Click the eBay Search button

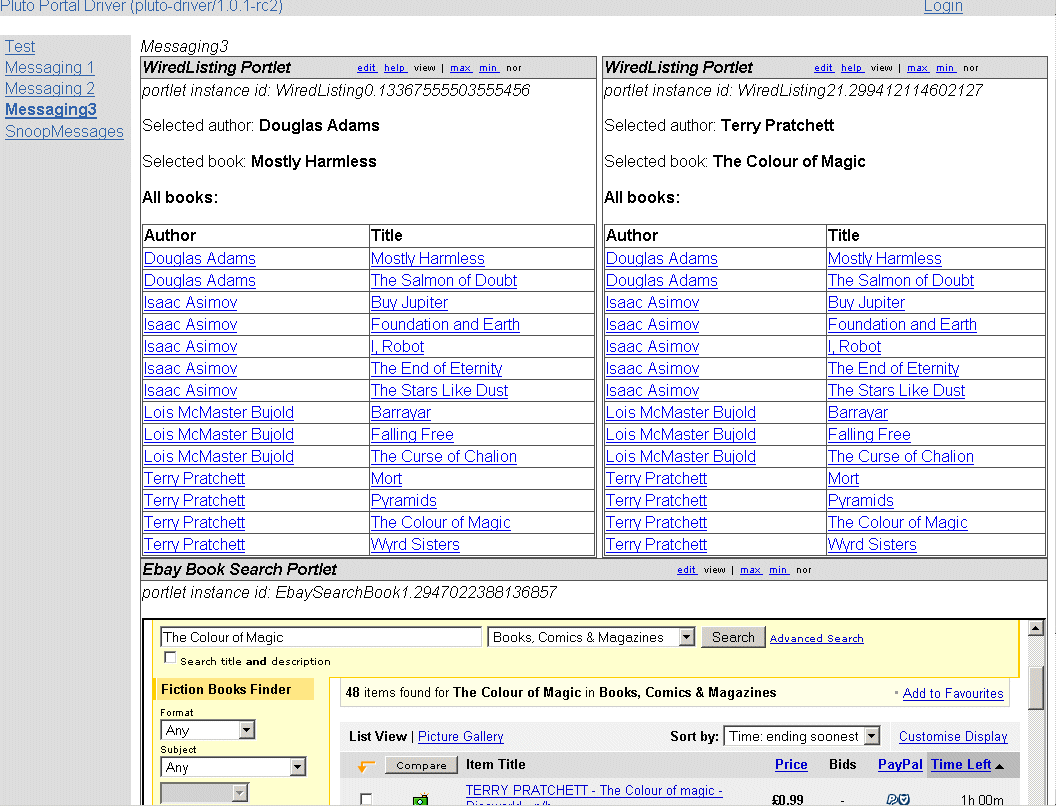pos(733,637)
